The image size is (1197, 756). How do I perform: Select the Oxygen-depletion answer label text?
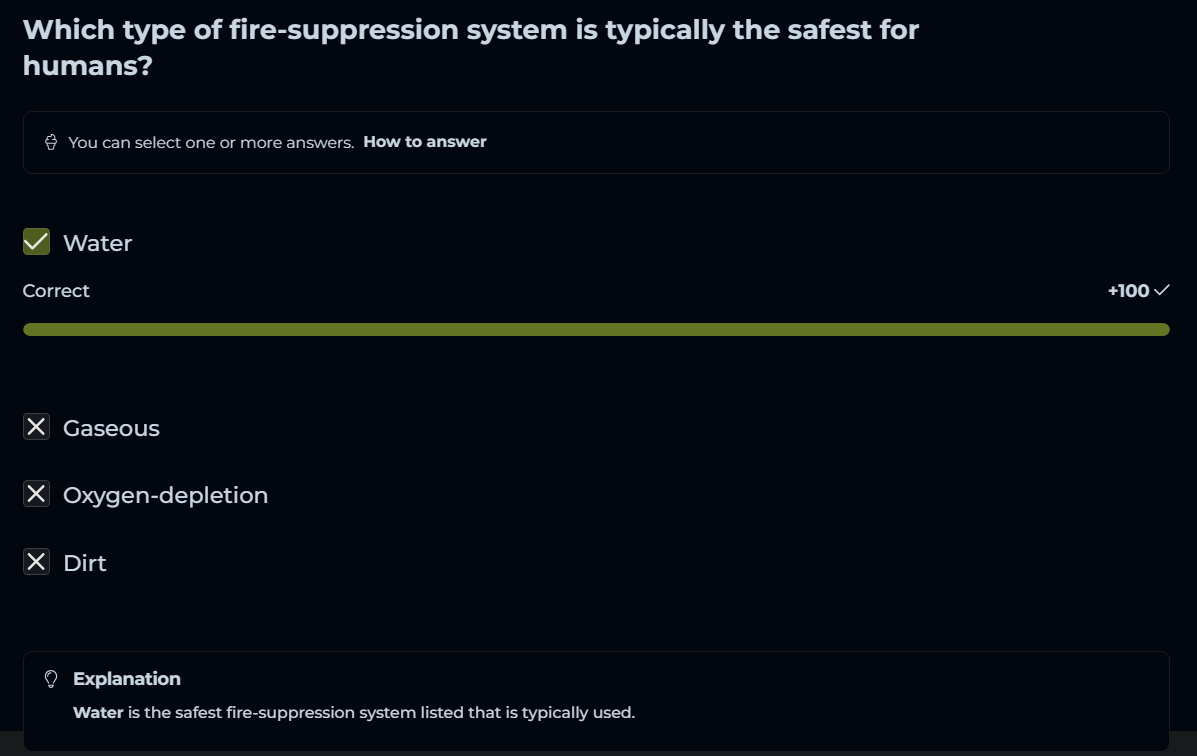pyautogui.click(x=165, y=495)
